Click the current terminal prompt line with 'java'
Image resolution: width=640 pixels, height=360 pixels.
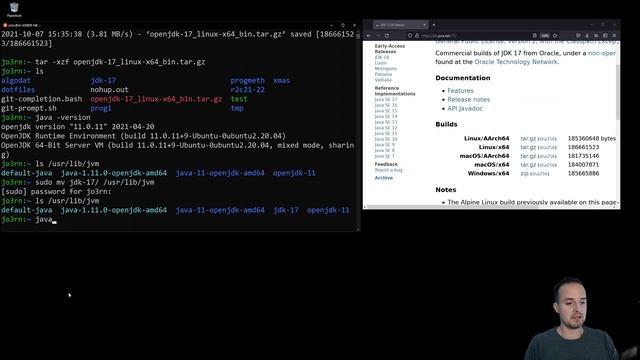point(29,220)
